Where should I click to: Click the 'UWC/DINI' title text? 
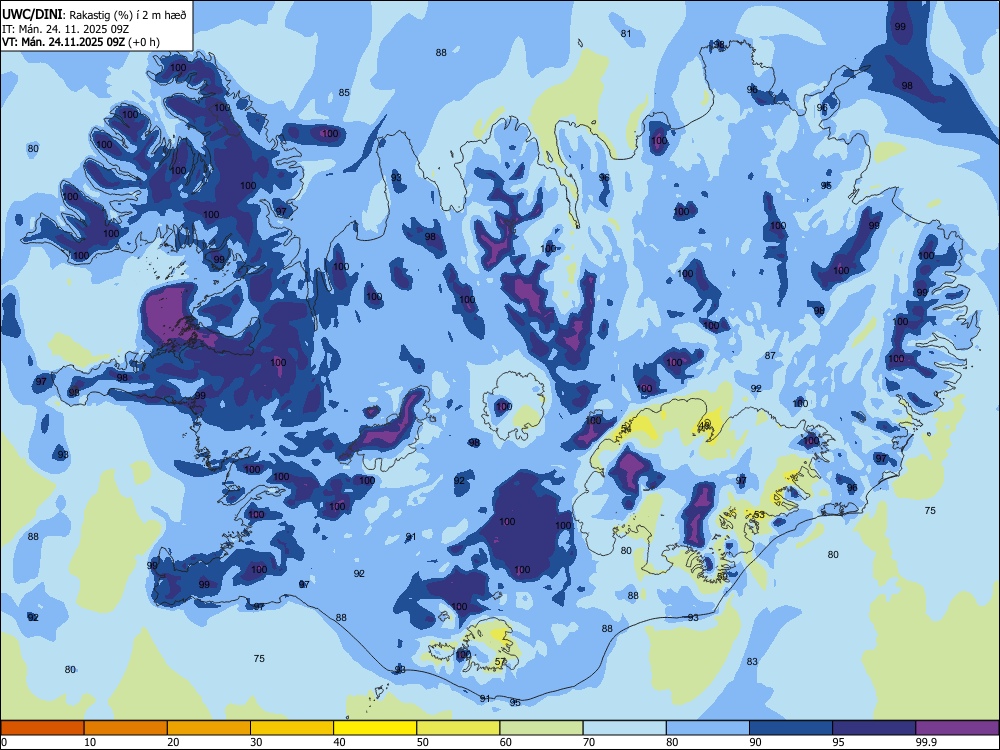32,14
